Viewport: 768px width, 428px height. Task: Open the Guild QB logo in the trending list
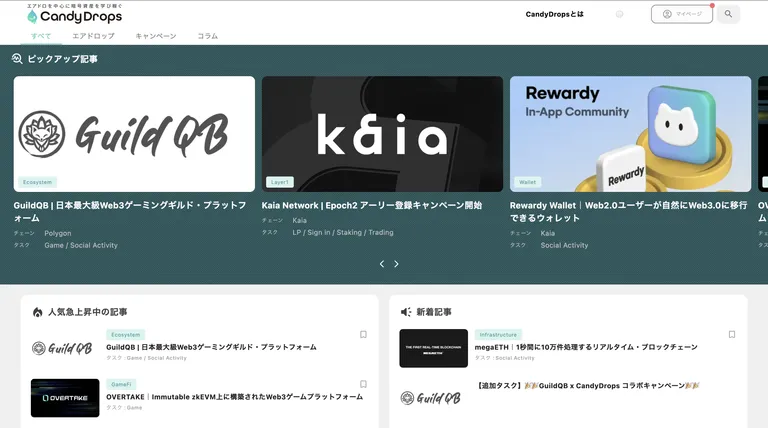pyautogui.click(x=62, y=348)
